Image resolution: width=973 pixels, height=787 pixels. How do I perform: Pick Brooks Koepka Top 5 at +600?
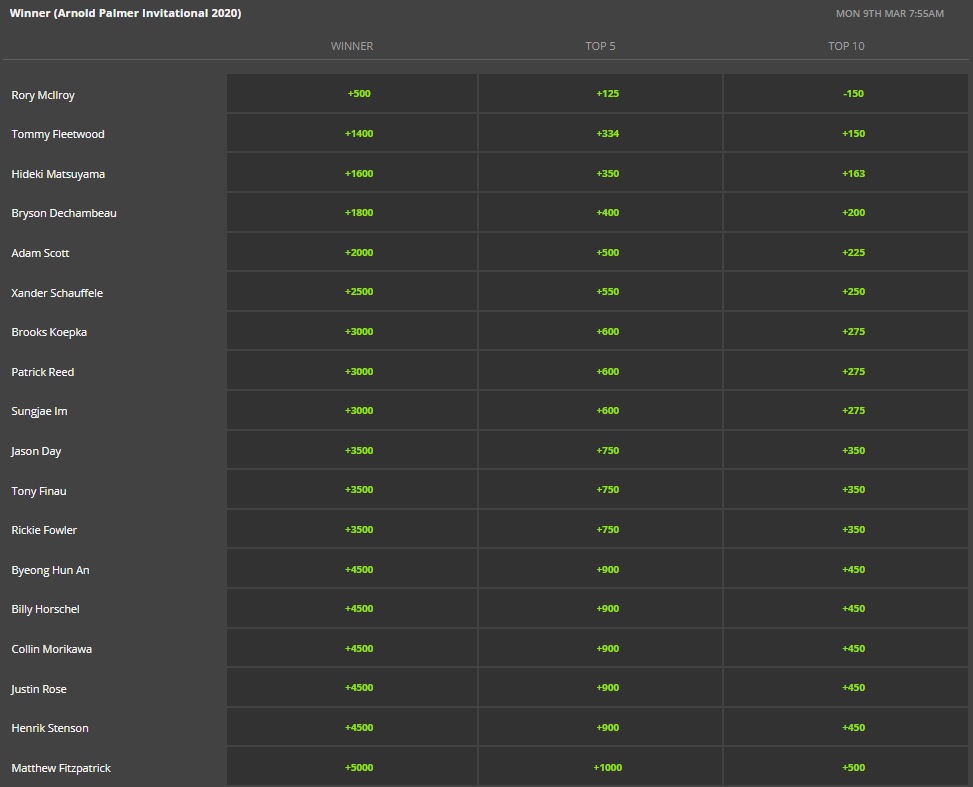[x=600, y=331]
